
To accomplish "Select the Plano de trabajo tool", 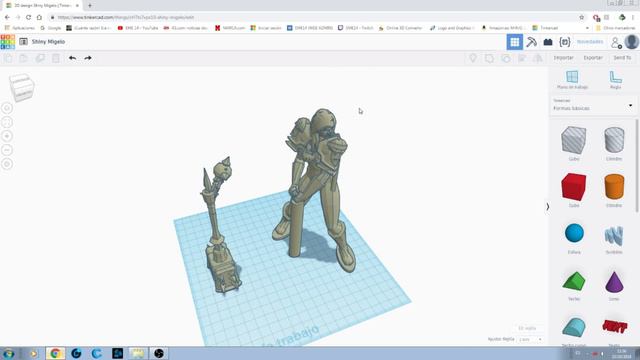I will (572, 80).
